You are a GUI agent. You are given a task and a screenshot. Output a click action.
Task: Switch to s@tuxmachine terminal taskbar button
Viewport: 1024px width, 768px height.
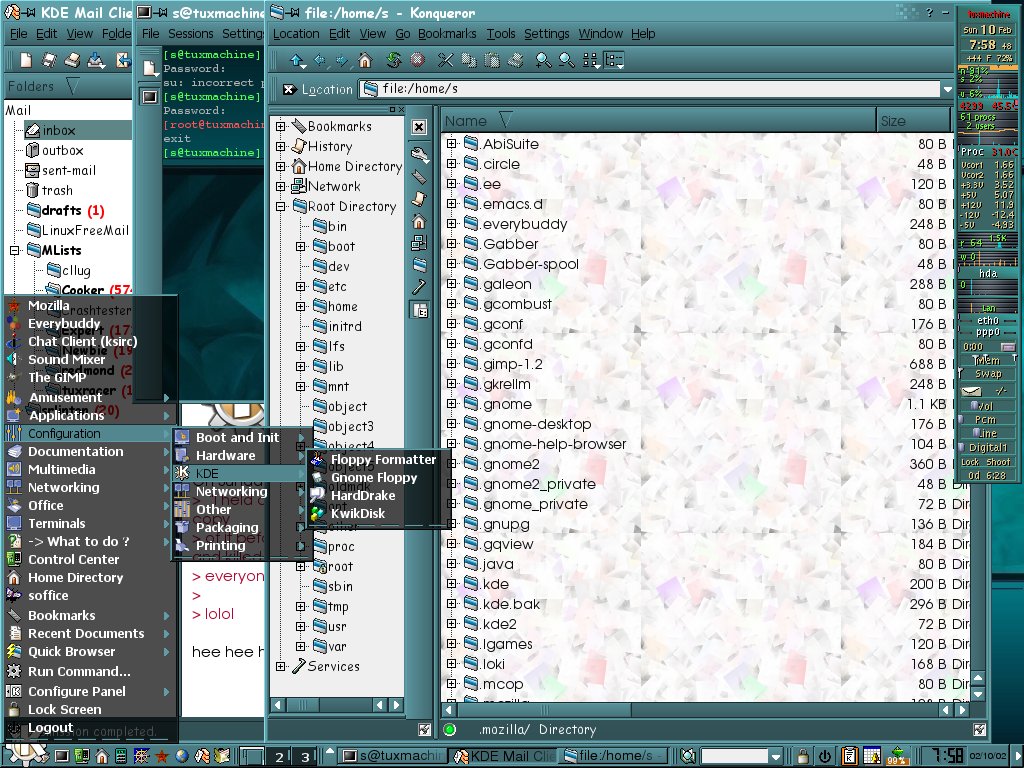394,756
